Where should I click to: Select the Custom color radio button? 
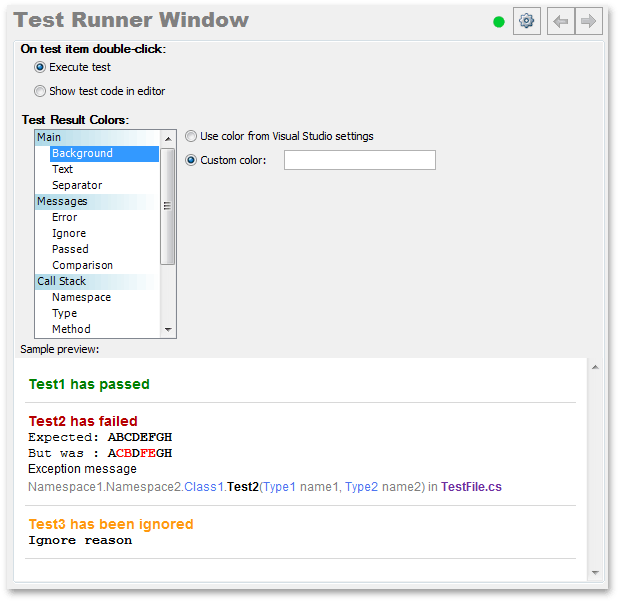191,160
